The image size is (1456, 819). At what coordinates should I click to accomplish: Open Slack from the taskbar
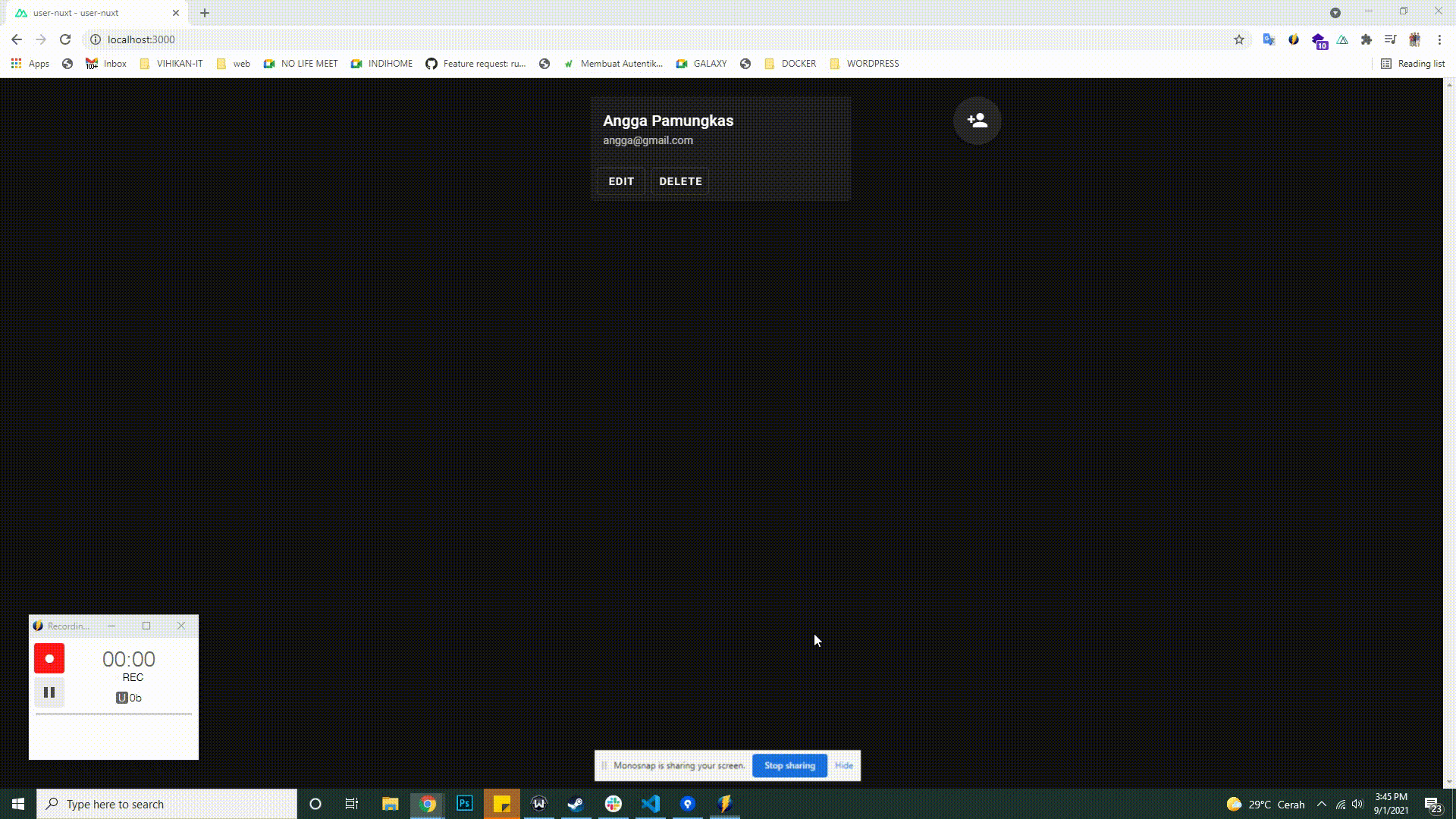click(x=613, y=804)
